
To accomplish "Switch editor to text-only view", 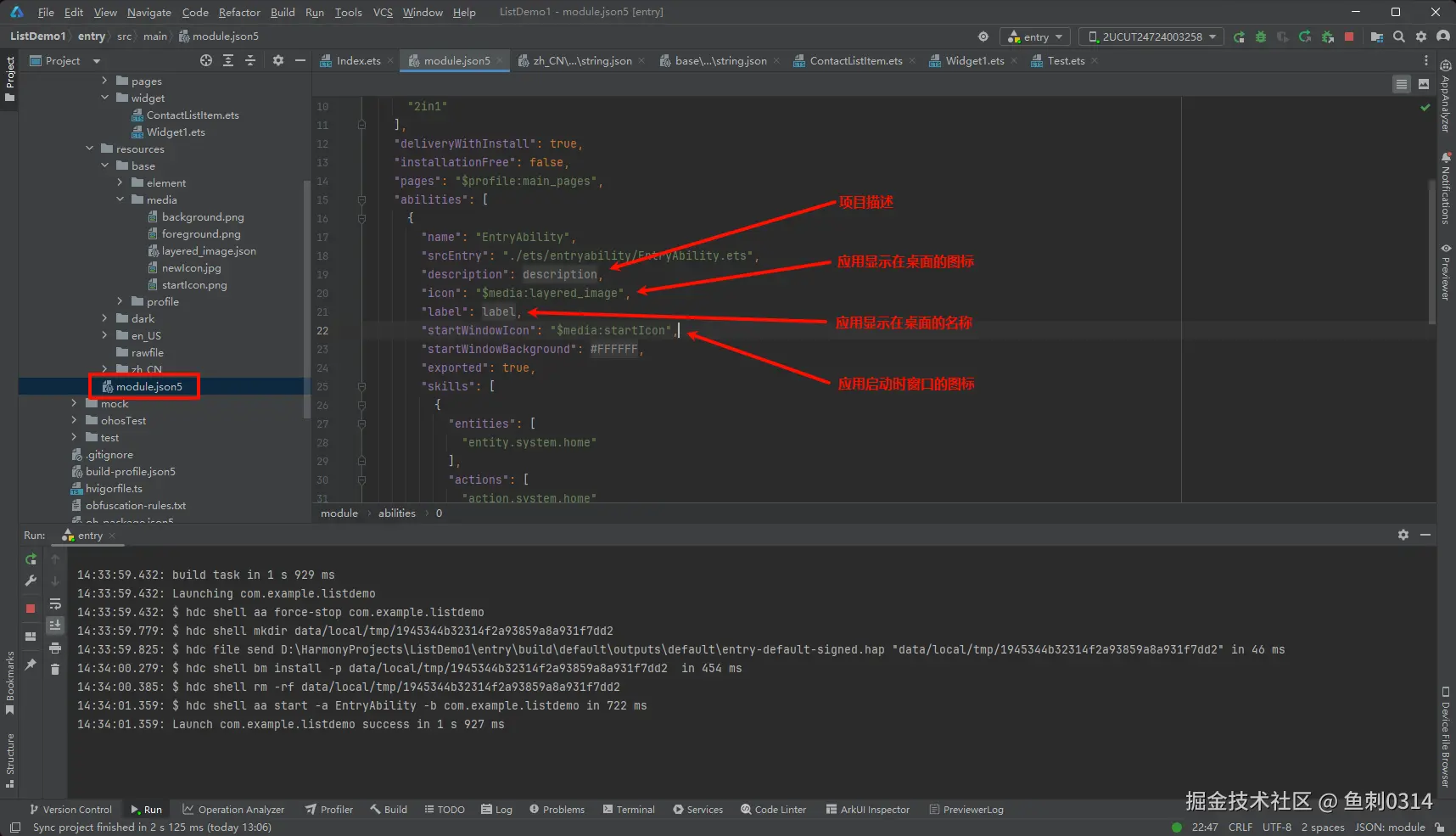I will 1402,84.
